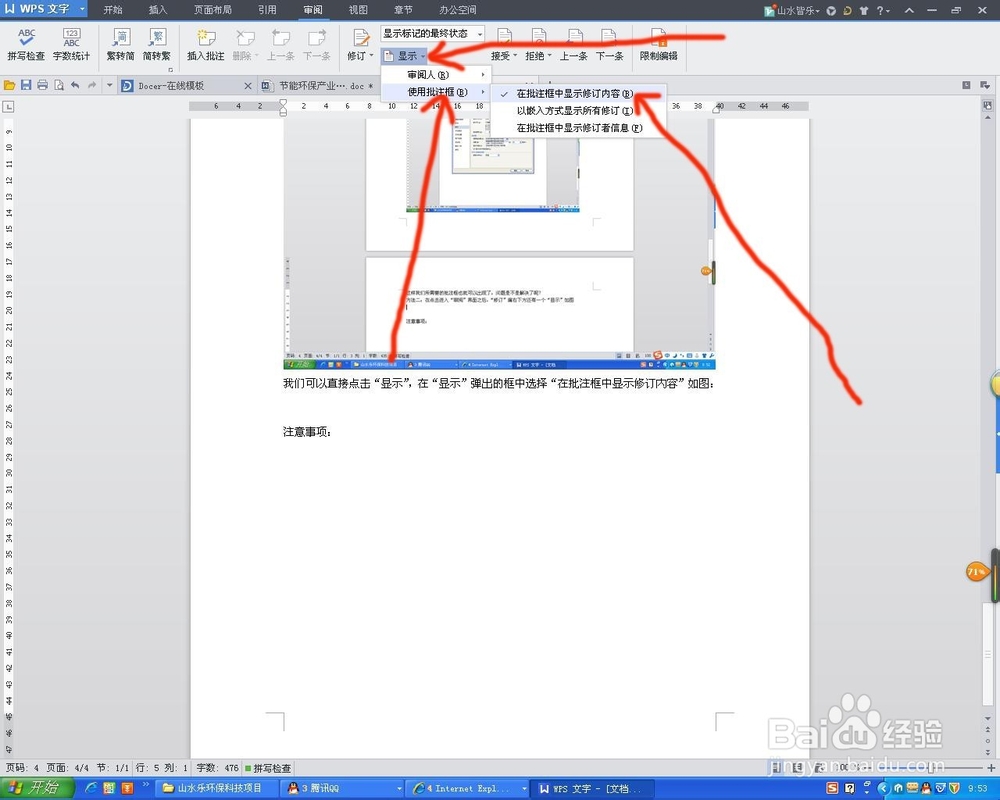Click the 拼写检查 spell check ribbon icon
Viewport: 1000px width, 800px height.
(26, 44)
